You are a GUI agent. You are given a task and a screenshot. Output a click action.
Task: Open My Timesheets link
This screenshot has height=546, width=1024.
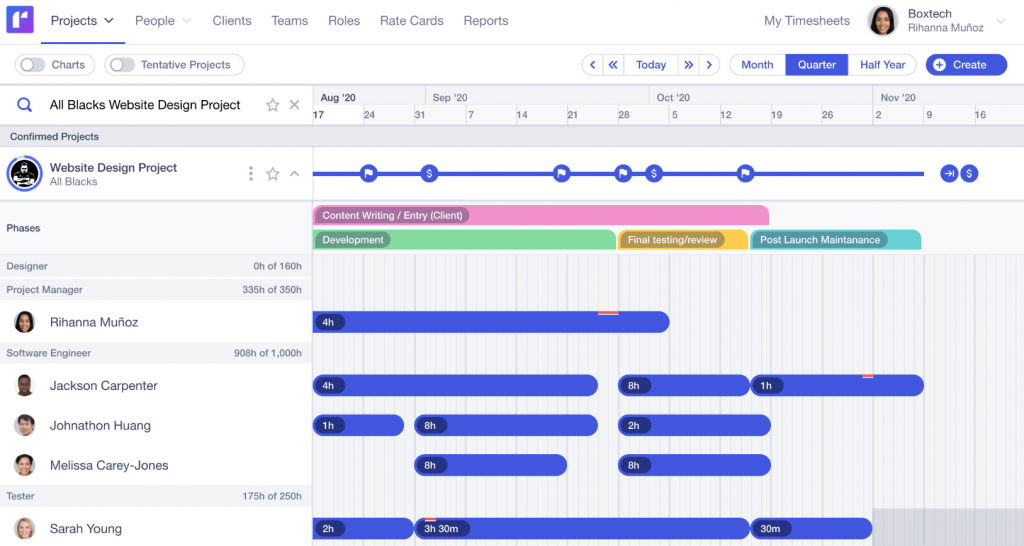(x=806, y=21)
